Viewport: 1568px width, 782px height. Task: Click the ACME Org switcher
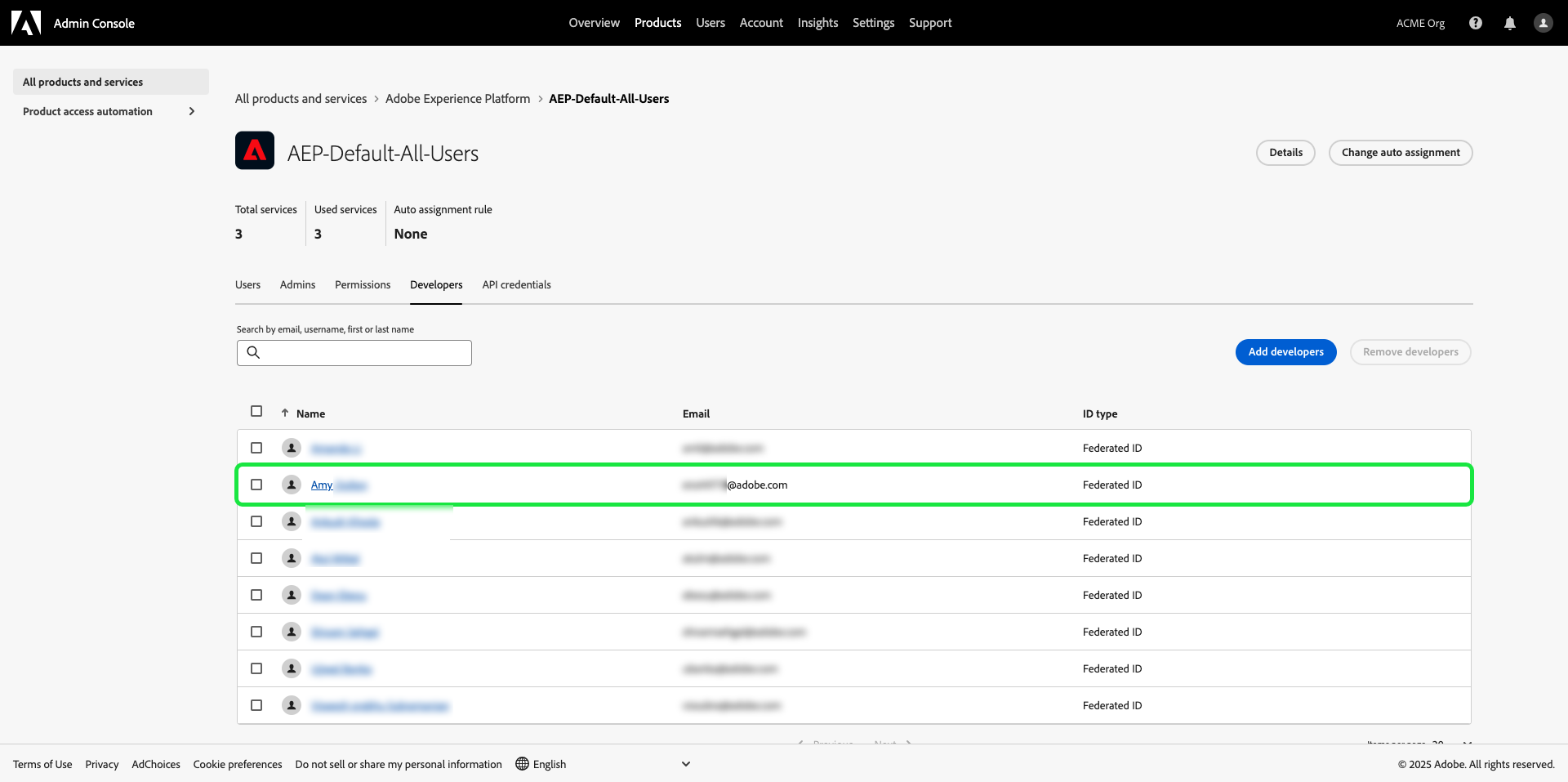point(1420,23)
